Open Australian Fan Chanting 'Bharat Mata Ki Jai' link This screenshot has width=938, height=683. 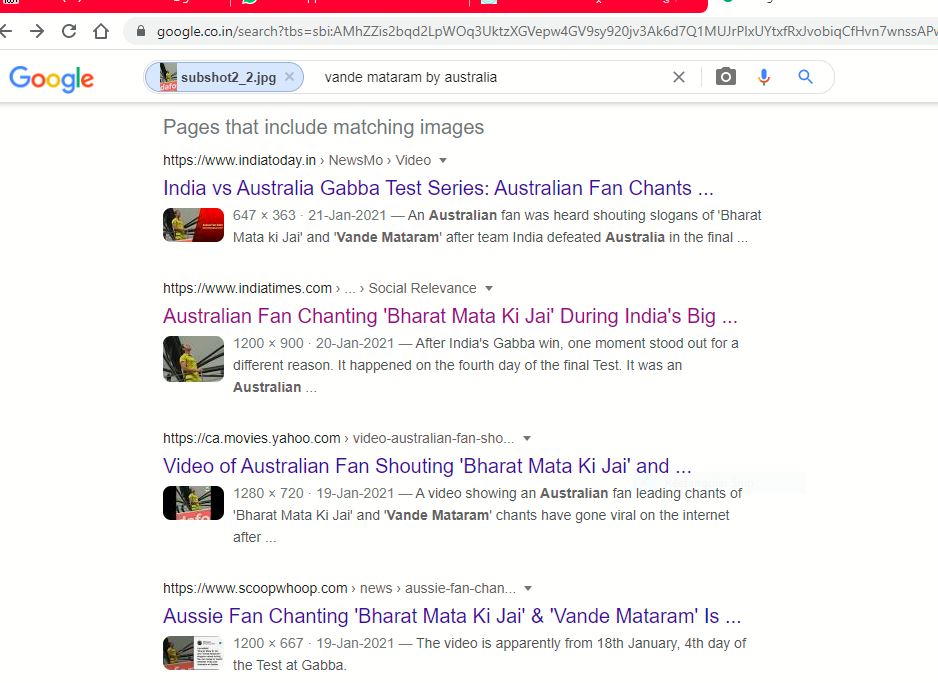click(x=450, y=316)
